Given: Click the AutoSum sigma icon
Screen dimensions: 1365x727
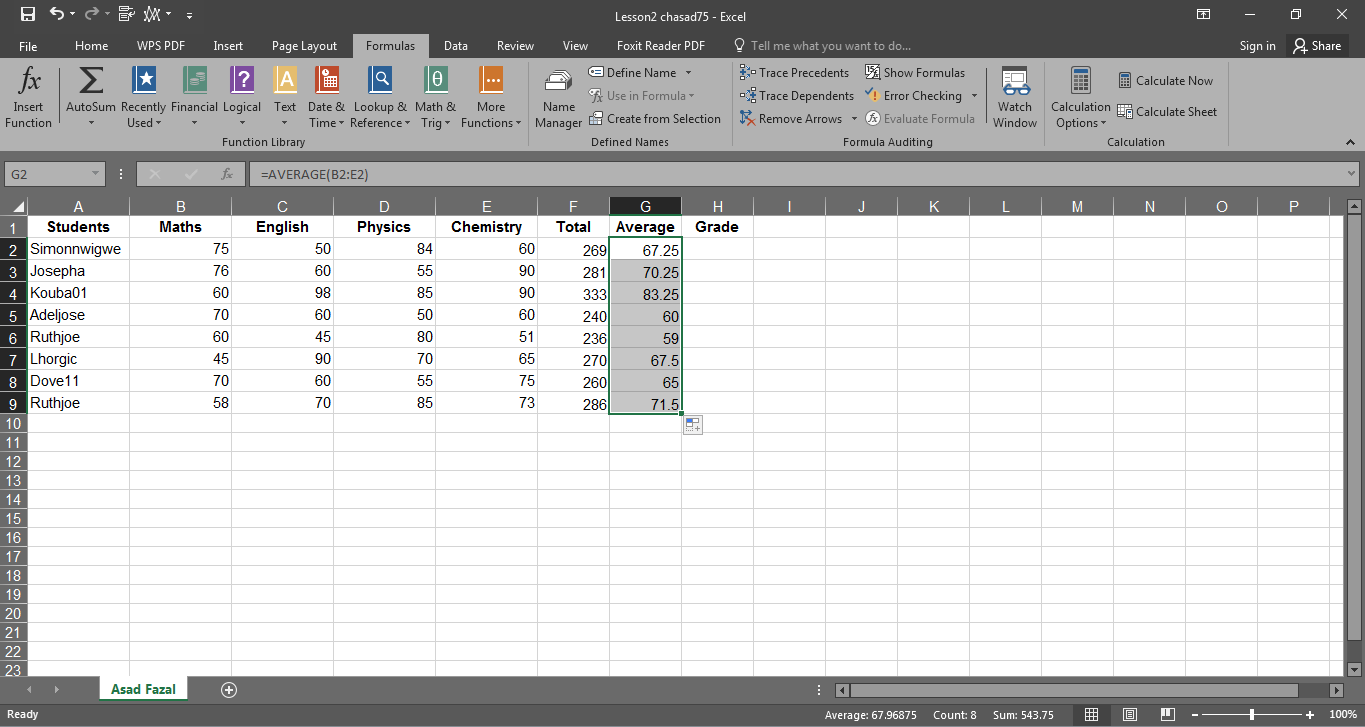Looking at the screenshot, I should [91, 81].
